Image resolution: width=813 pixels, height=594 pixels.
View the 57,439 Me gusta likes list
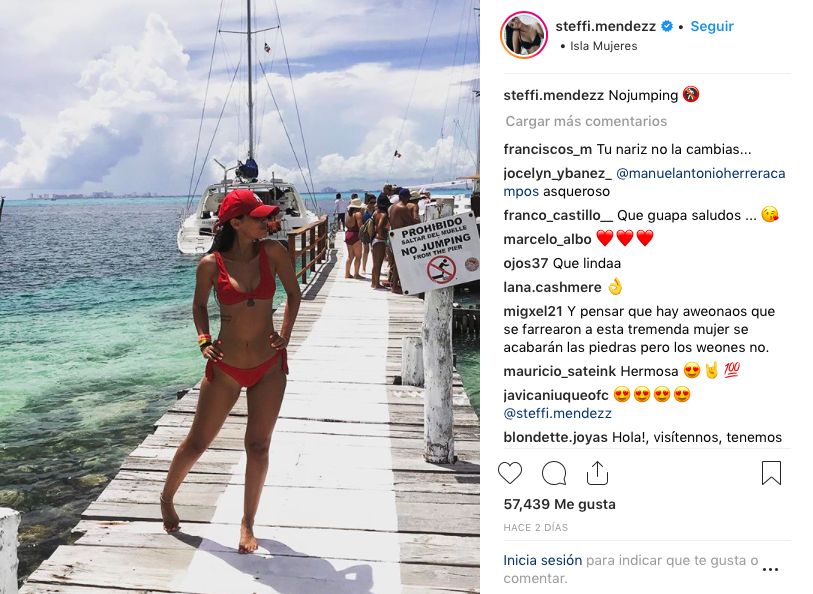[x=559, y=504]
